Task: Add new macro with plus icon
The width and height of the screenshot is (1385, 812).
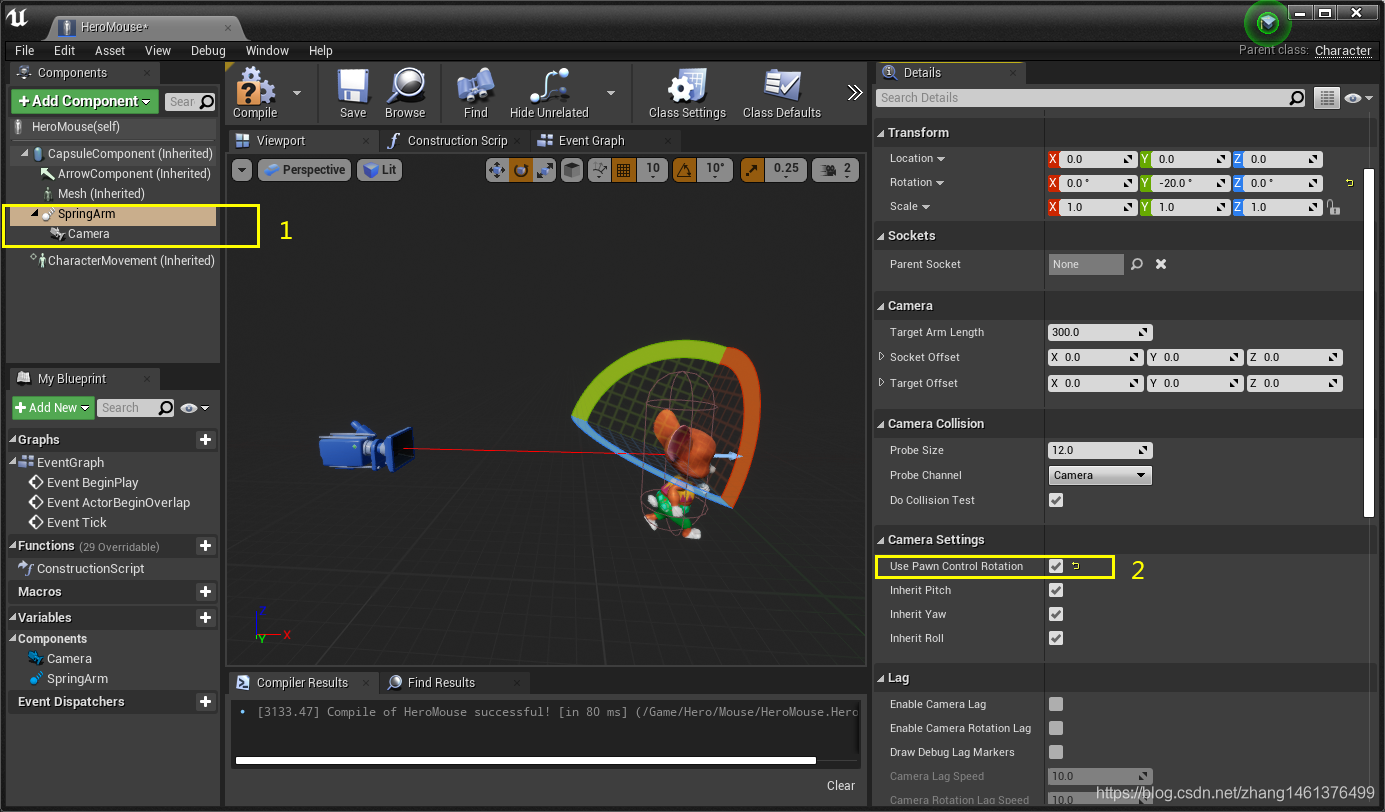Action: [x=205, y=592]
